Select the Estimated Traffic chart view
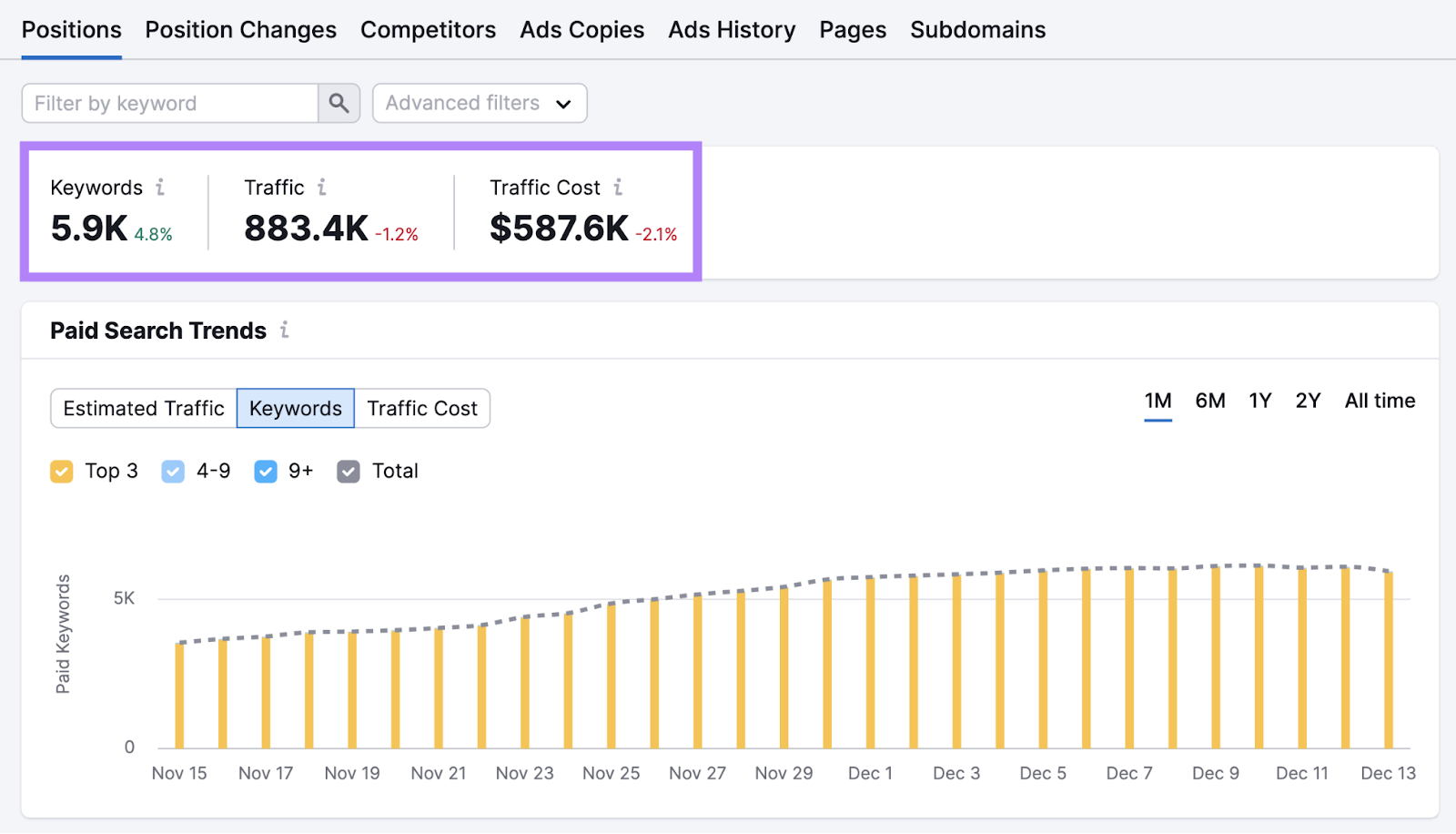Viewport: 1456px width, 834px height. (143, 408)
